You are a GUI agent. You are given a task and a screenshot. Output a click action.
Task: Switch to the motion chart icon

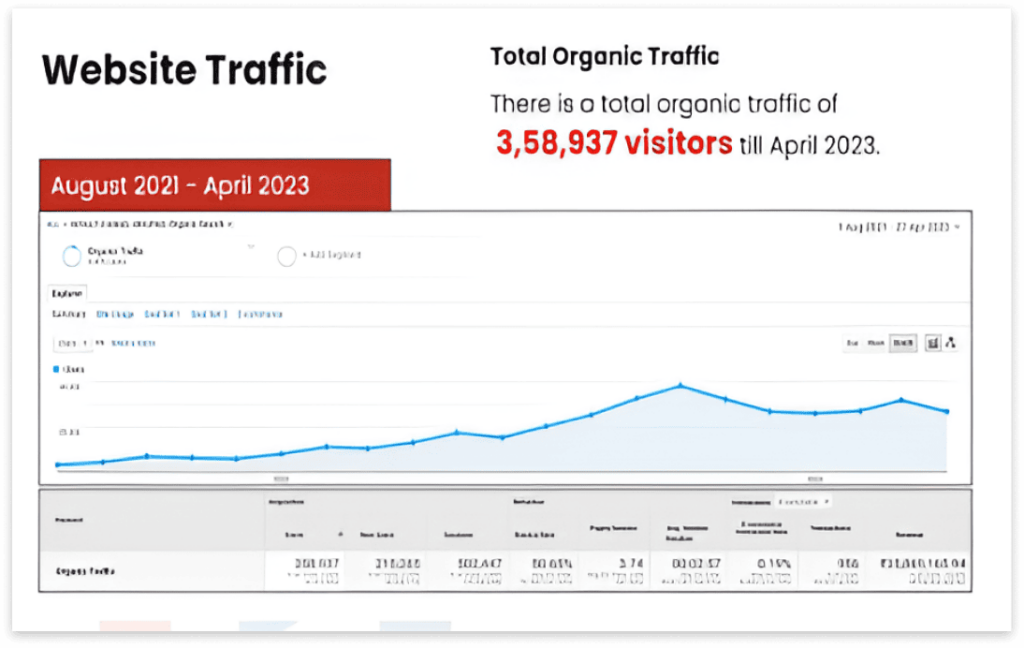(951, 343)
